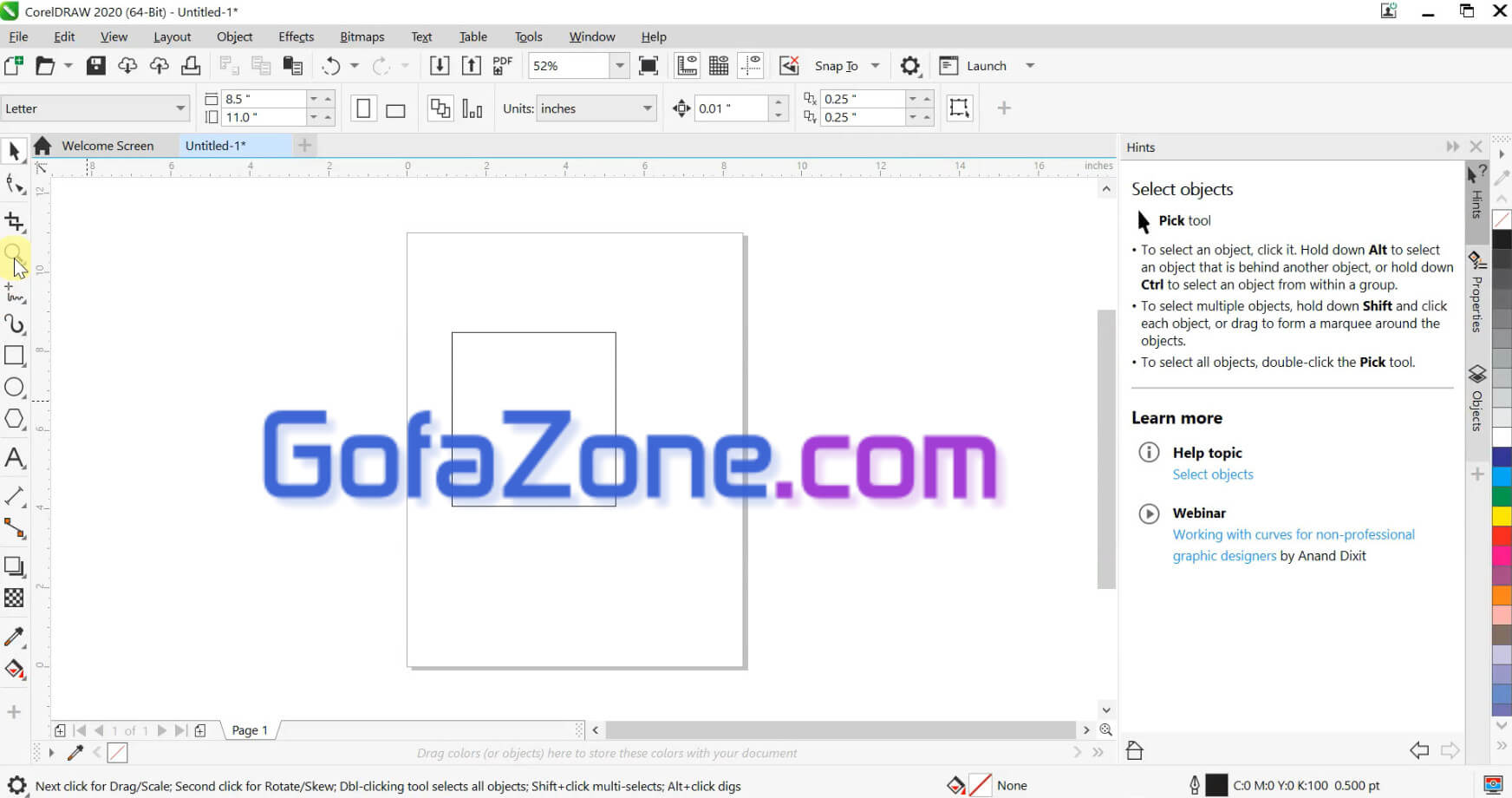Select the Polygon tool
This screenshot has height=798, width=1512.
point(15,419)
